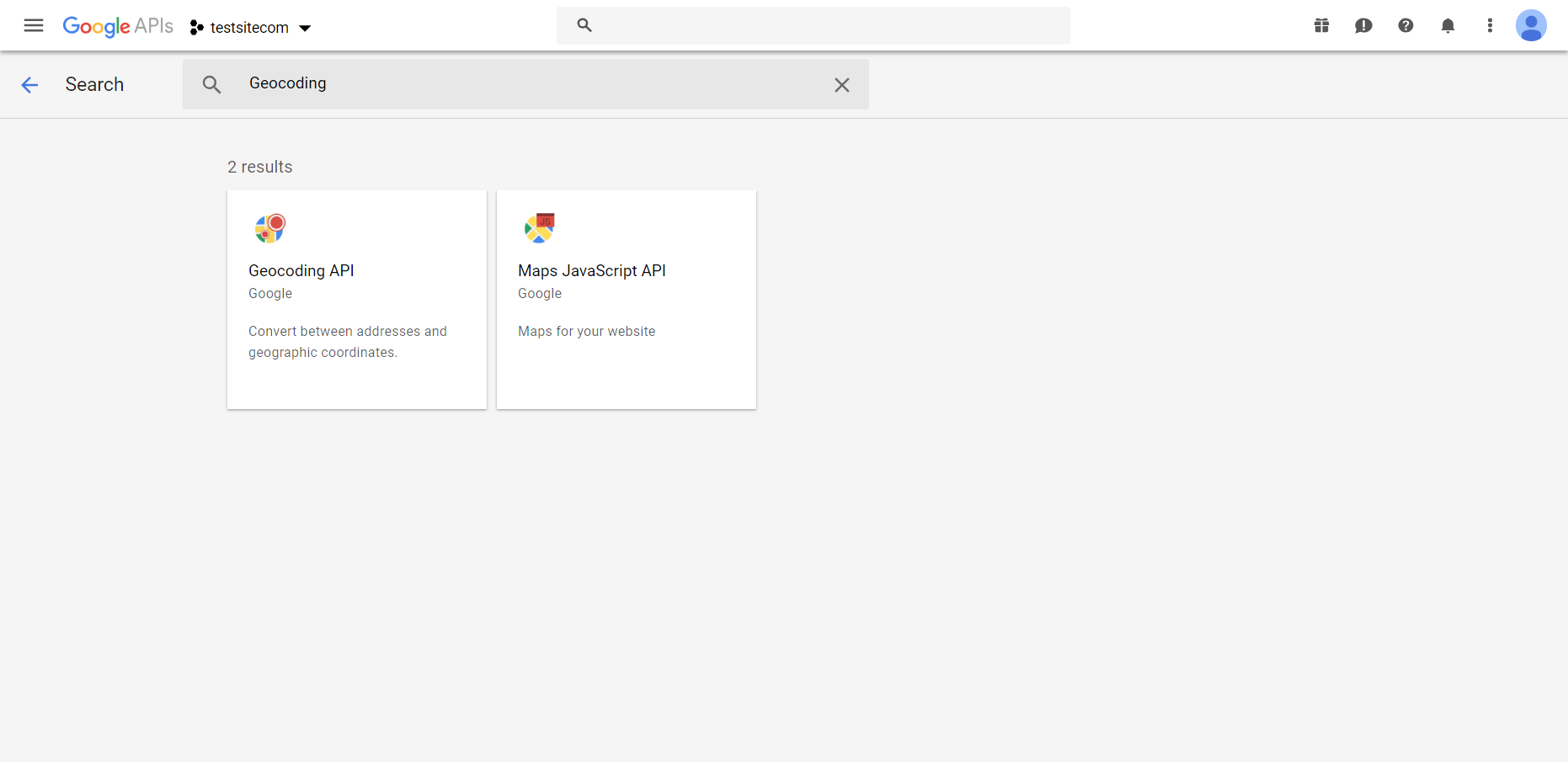
Task: Click the magnifier icon in top search bar
Action: click(584, 25)
